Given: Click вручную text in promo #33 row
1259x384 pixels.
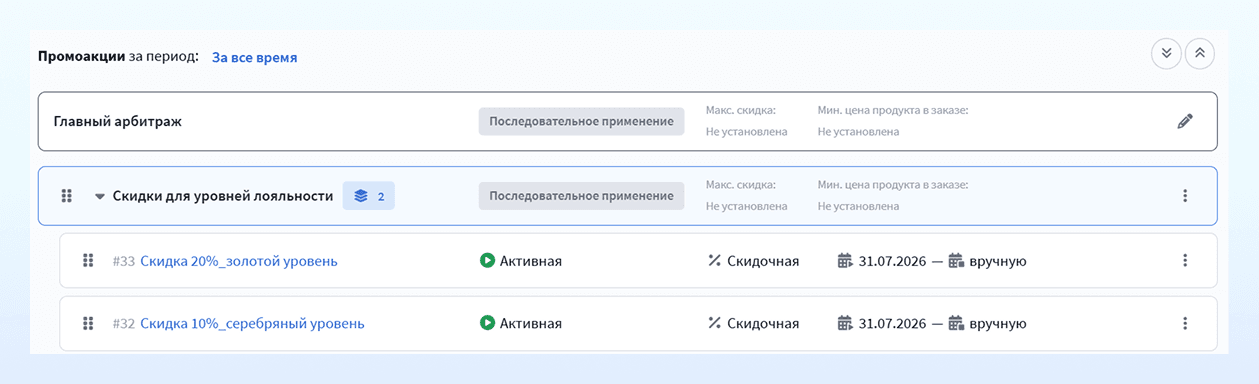Looking at the screenshot, I should pos(998,261).
